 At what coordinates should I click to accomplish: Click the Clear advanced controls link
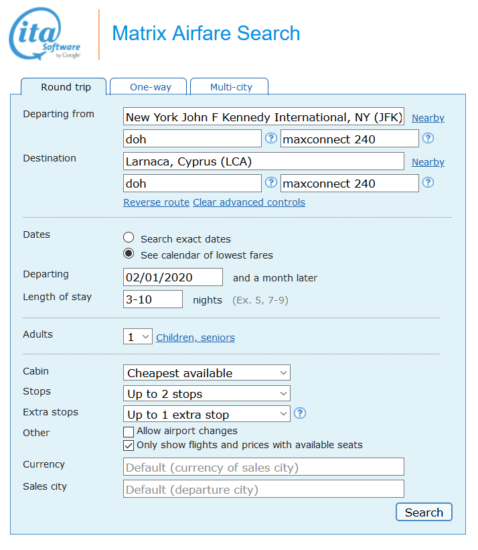[x=249, y=202]
